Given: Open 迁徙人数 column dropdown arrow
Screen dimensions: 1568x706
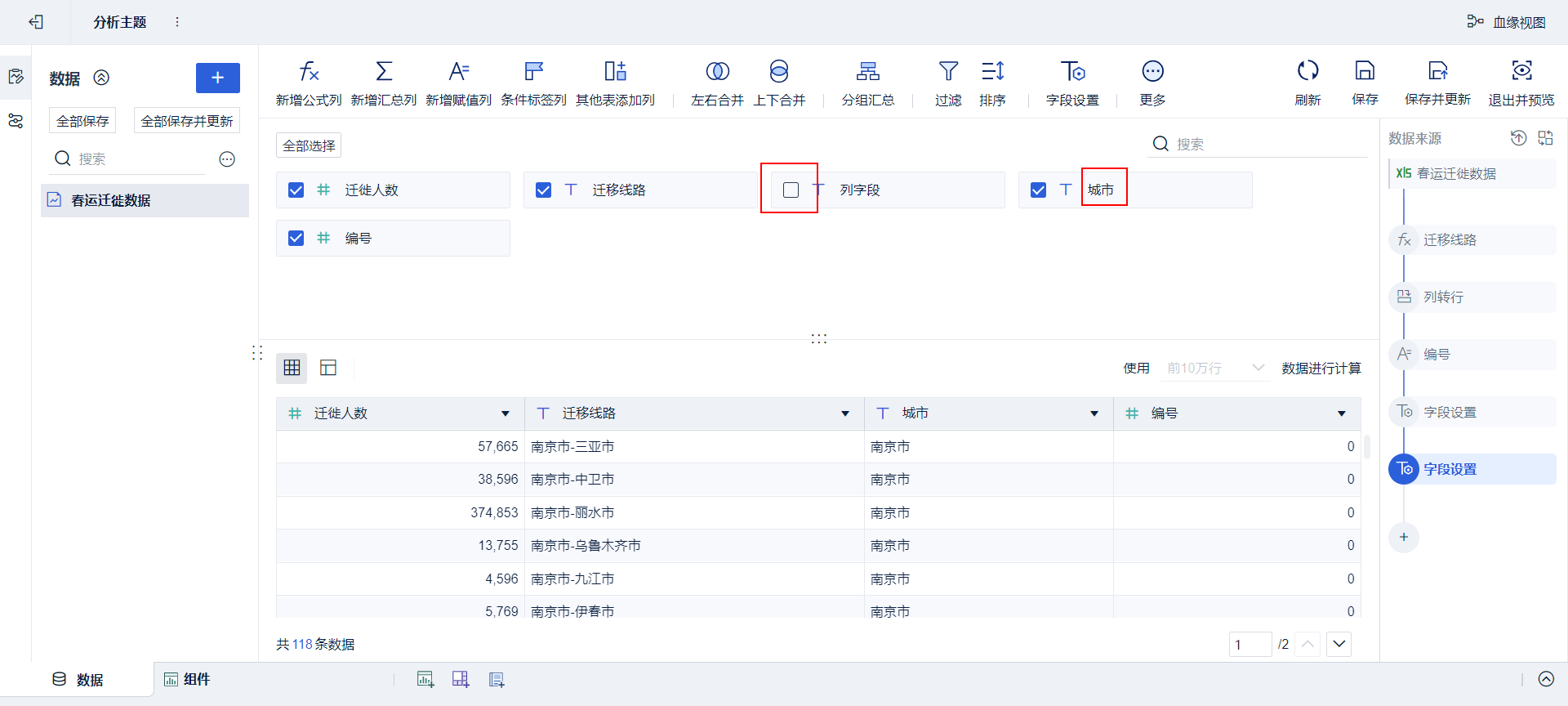Looking at the screenshot, I should pos(506,413).
